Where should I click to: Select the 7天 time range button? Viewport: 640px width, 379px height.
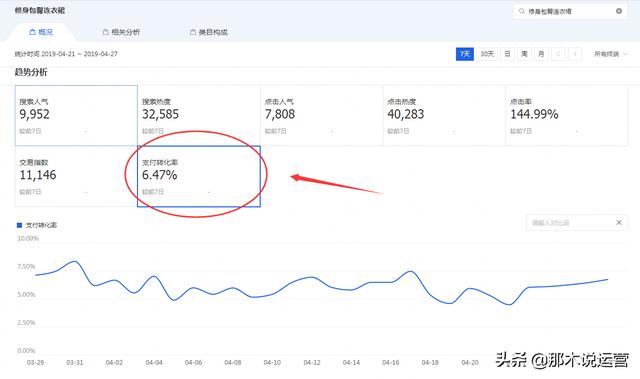tap(465, 54)
